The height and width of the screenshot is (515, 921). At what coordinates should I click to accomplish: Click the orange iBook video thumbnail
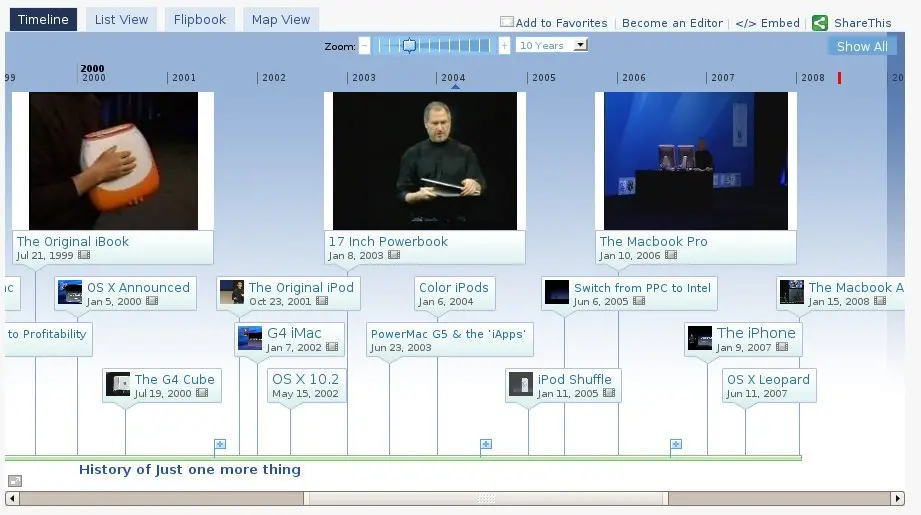[x=113, y=161]
